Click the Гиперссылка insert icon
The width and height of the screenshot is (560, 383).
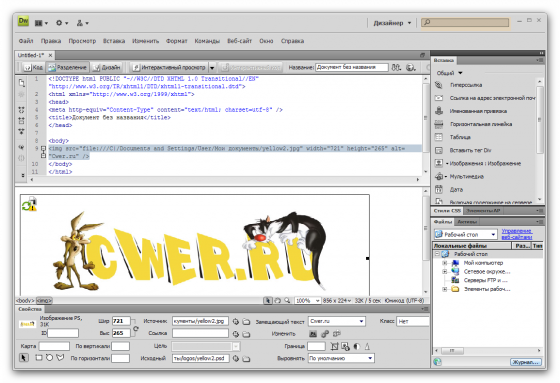[439, 85]
